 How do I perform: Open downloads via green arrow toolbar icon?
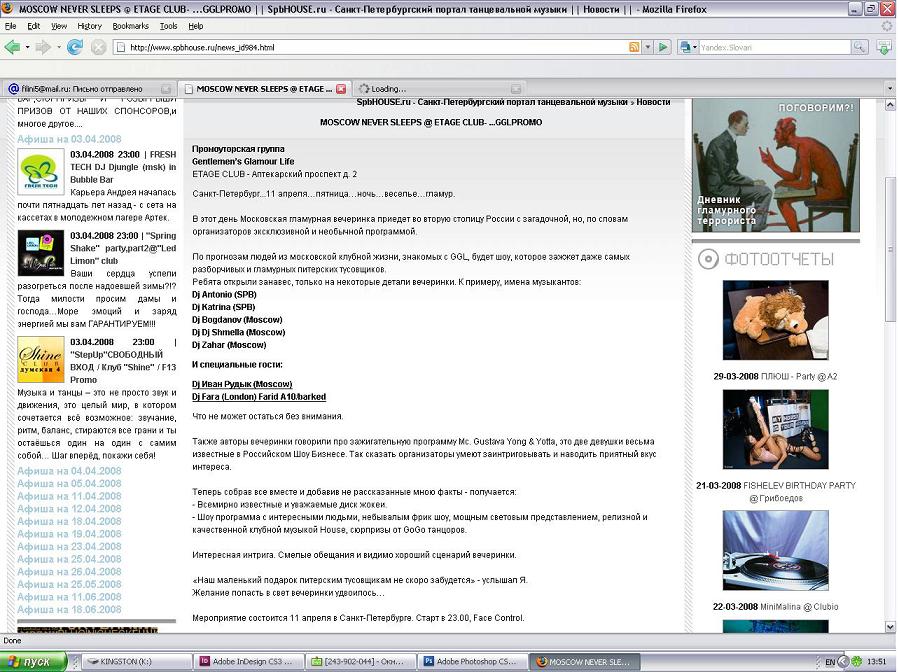tap(884, 47)
